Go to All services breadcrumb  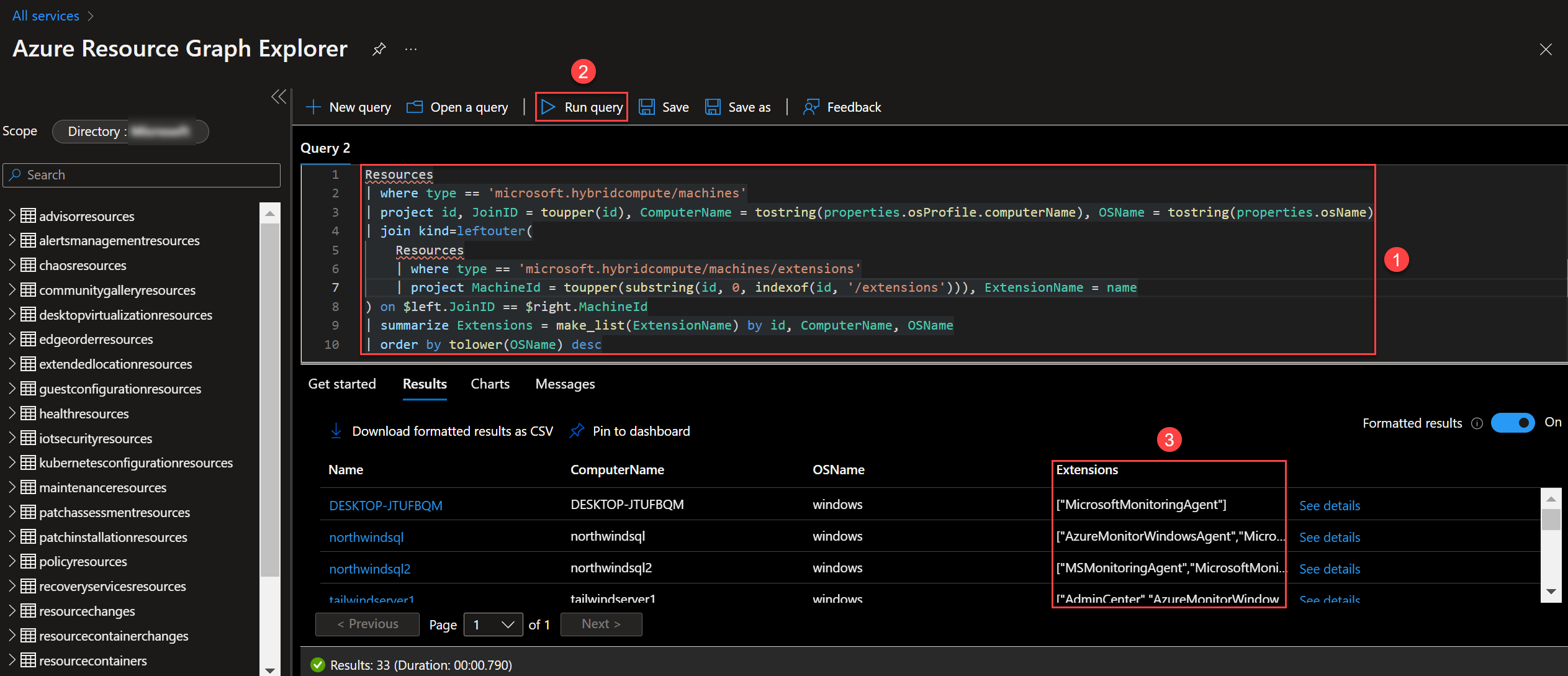[46, 16]
